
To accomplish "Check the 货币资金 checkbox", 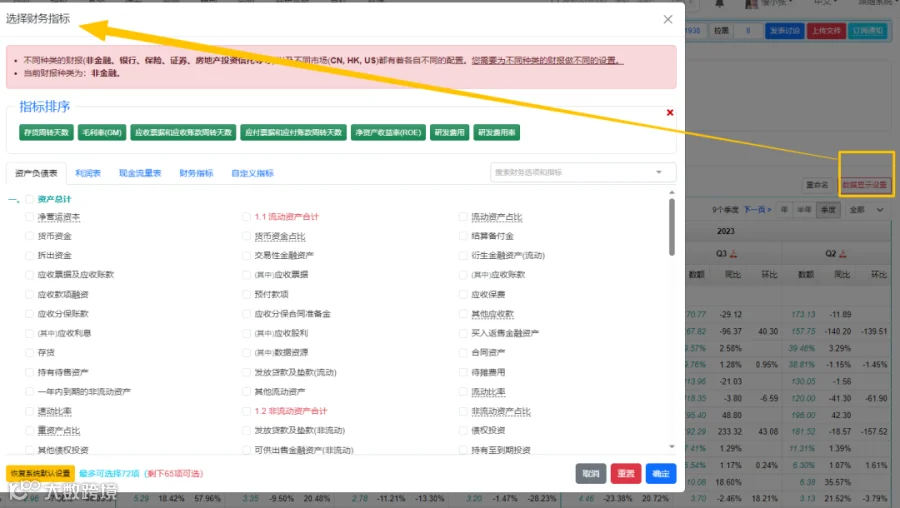I will pos(29,236).
